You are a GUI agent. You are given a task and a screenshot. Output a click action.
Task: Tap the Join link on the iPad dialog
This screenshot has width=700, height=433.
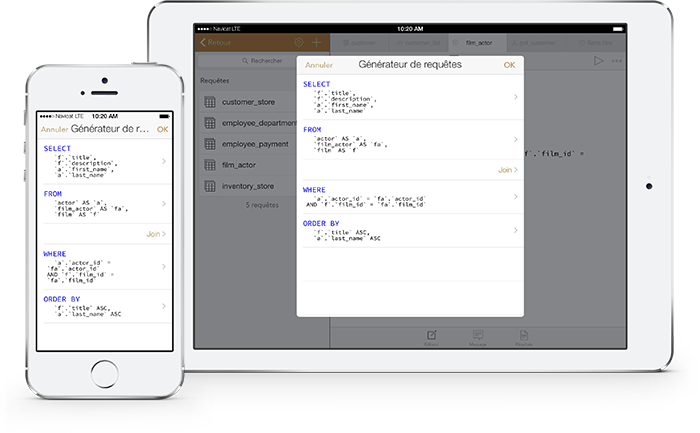pos(506,170)
